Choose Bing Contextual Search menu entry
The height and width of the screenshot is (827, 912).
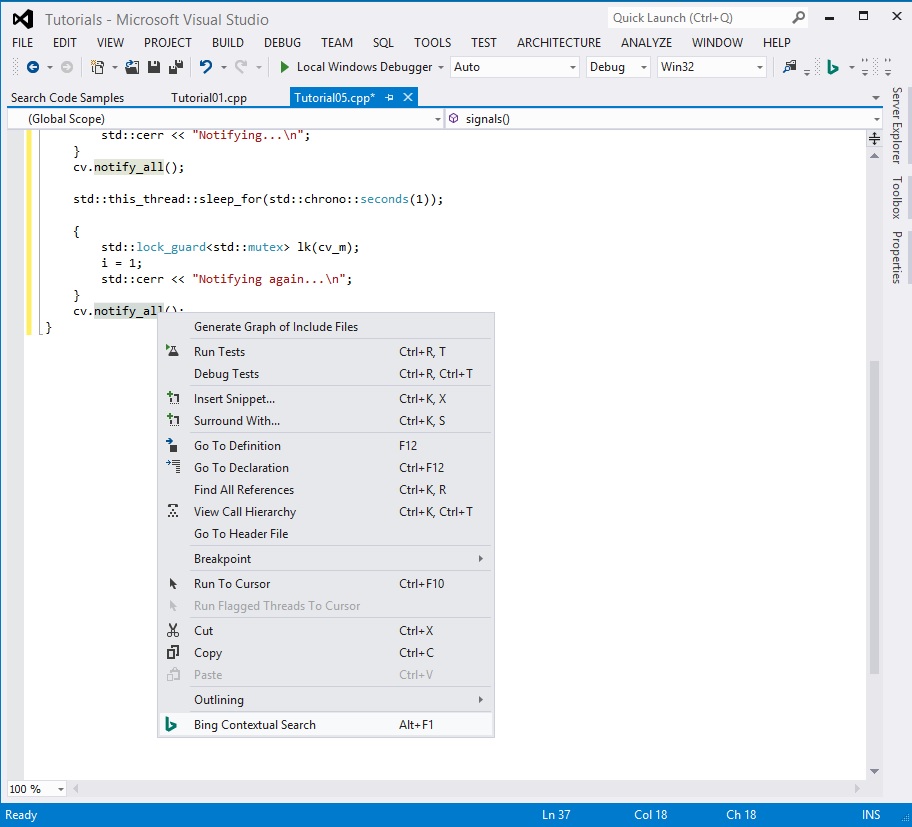[x=254, y=725]
